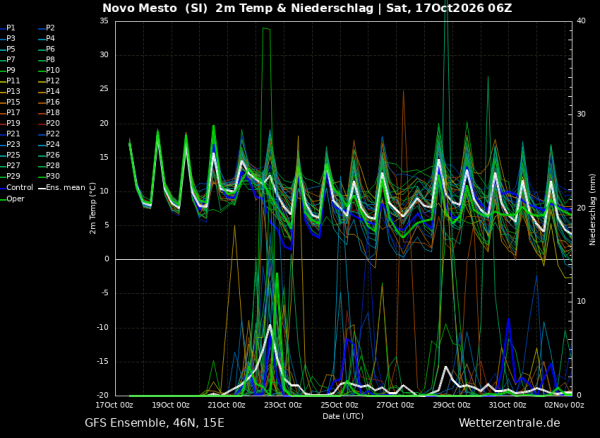Image resolution: width=600 pixels, height=438 pixels.
Task: Select the P20 legend item
Action: (x=49, y=123)
